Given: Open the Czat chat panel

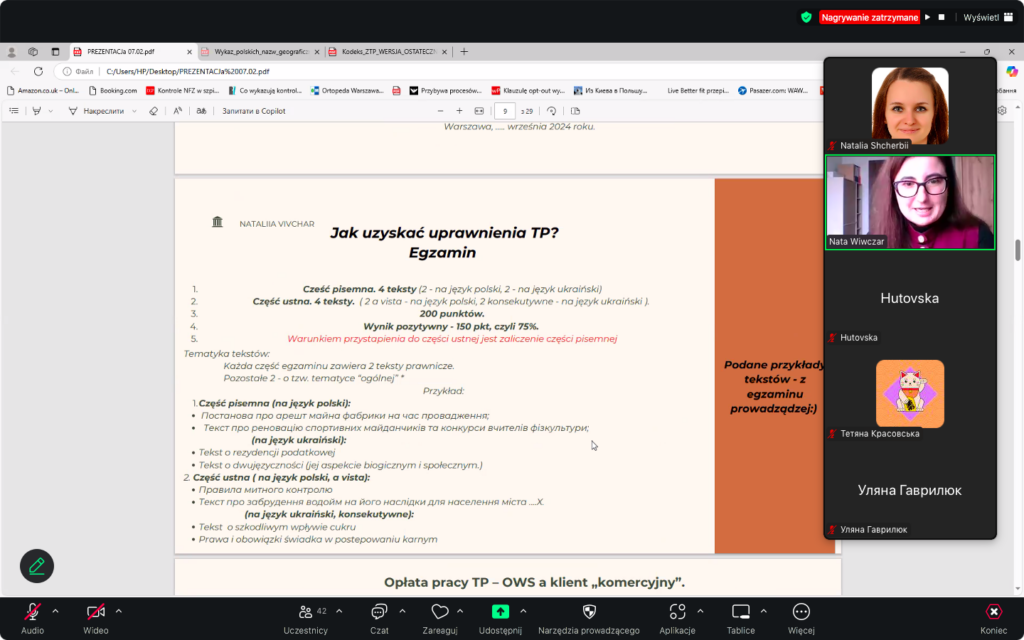Looking at the screenshot, I should click(379, 612).
